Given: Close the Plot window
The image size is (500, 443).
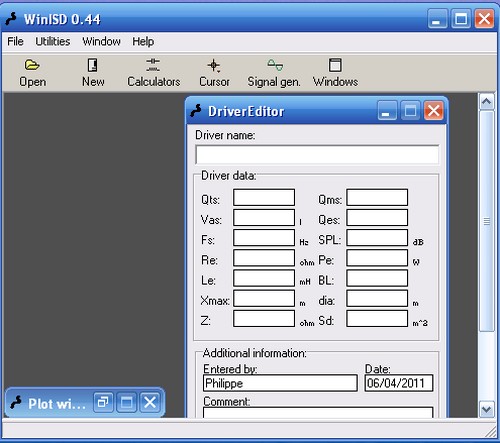Looking at the screenshot, I should pos(150,402).
